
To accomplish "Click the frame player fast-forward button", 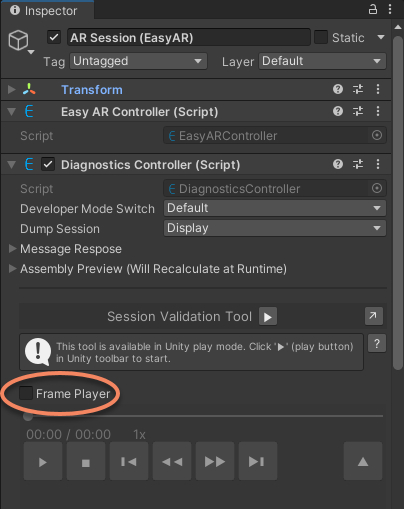I will pyautogui.click(x=215, y=461).
